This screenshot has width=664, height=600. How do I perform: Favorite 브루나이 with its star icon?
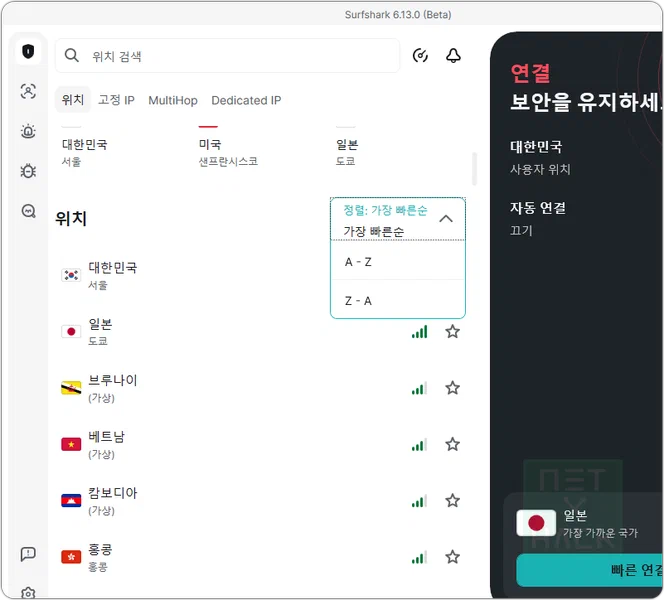452,387
